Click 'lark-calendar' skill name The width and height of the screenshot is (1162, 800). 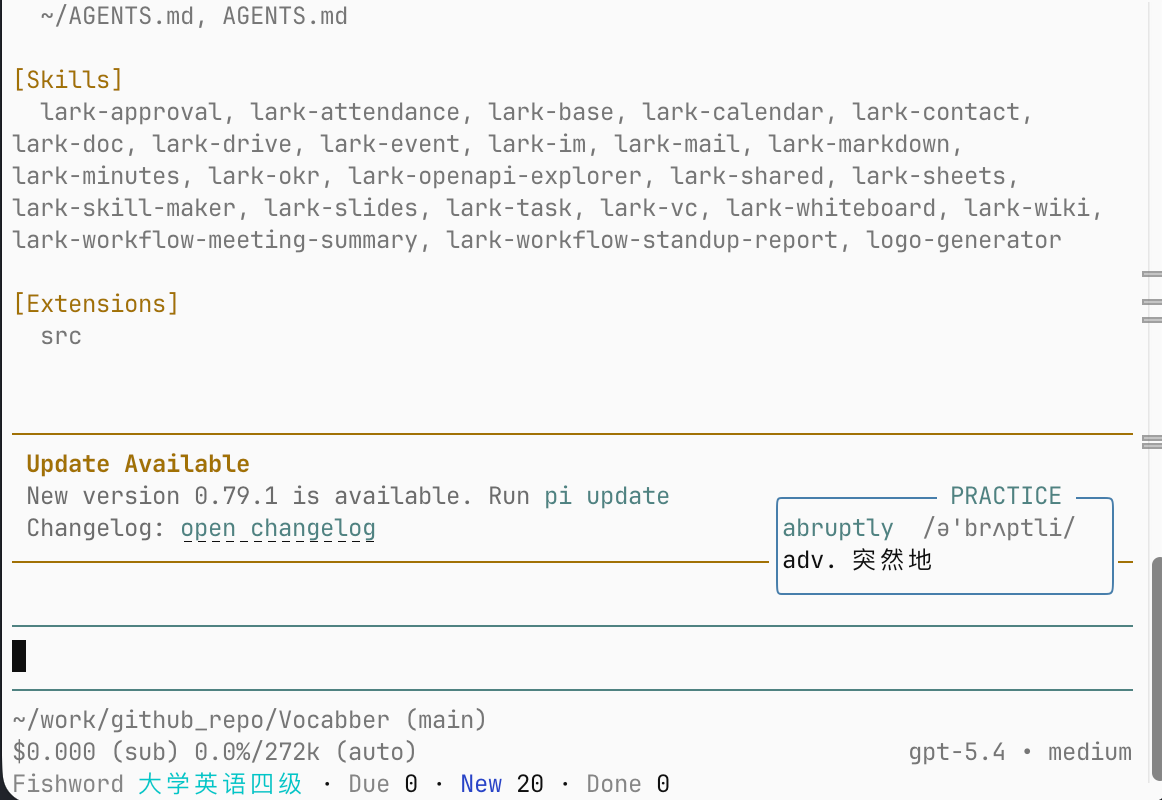coord(732,112)
